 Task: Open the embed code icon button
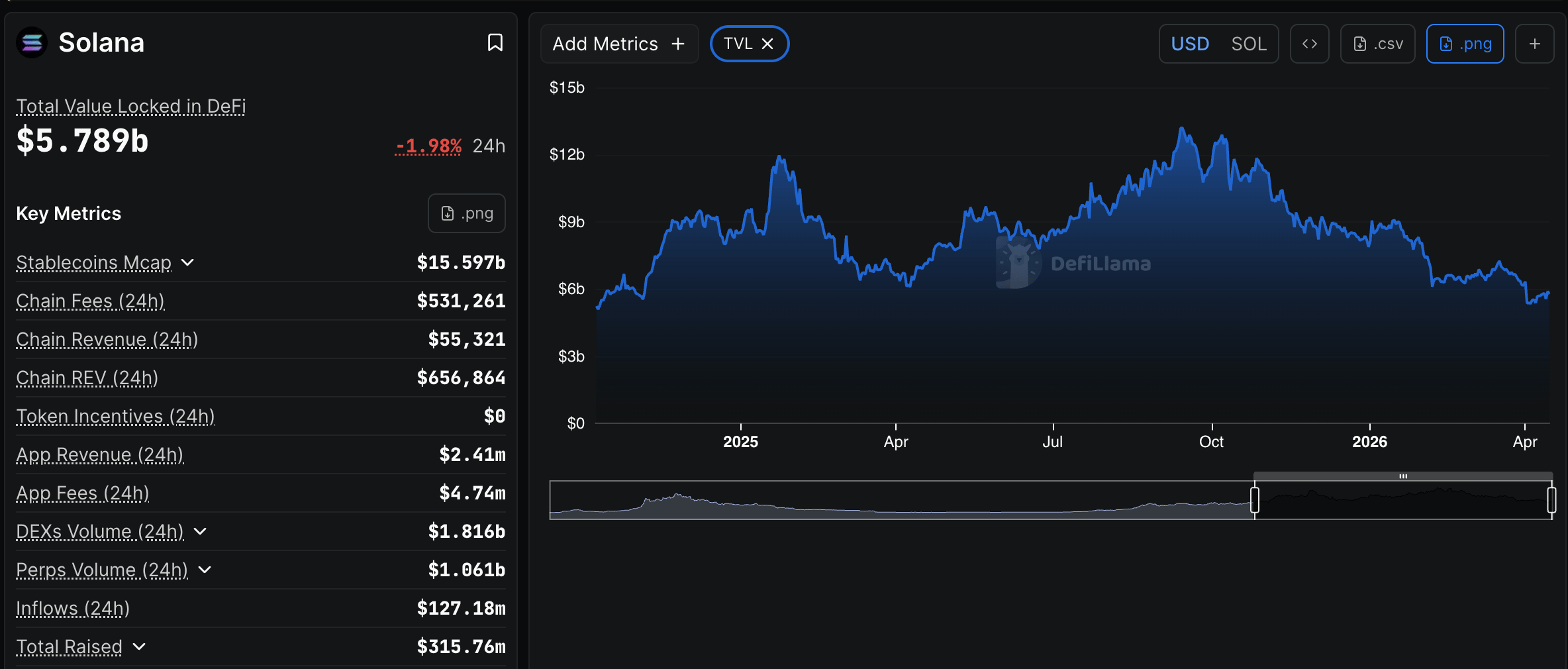[1309, 44]
